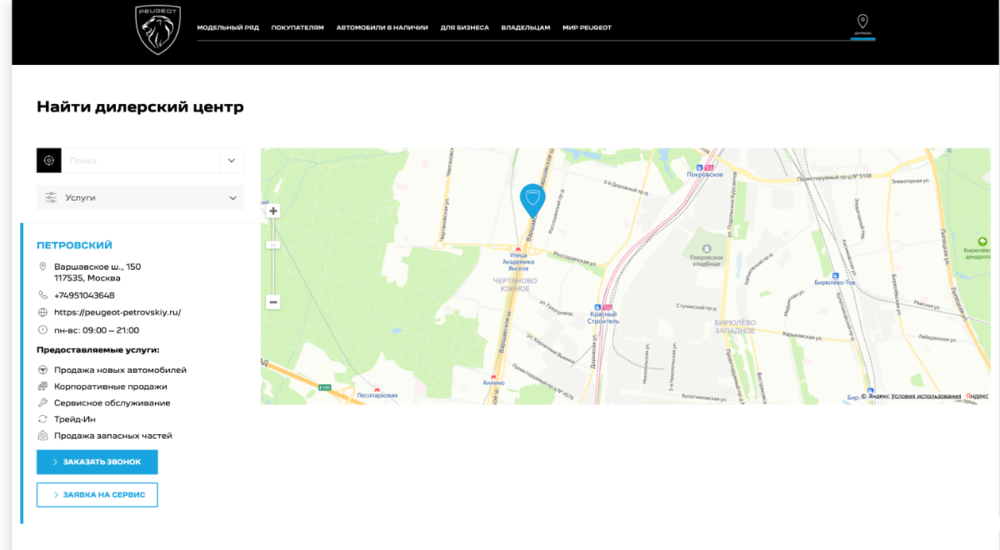Open Для бизнеса menu
This screenshot has height=550, width=1000.
tap(464, 27)
